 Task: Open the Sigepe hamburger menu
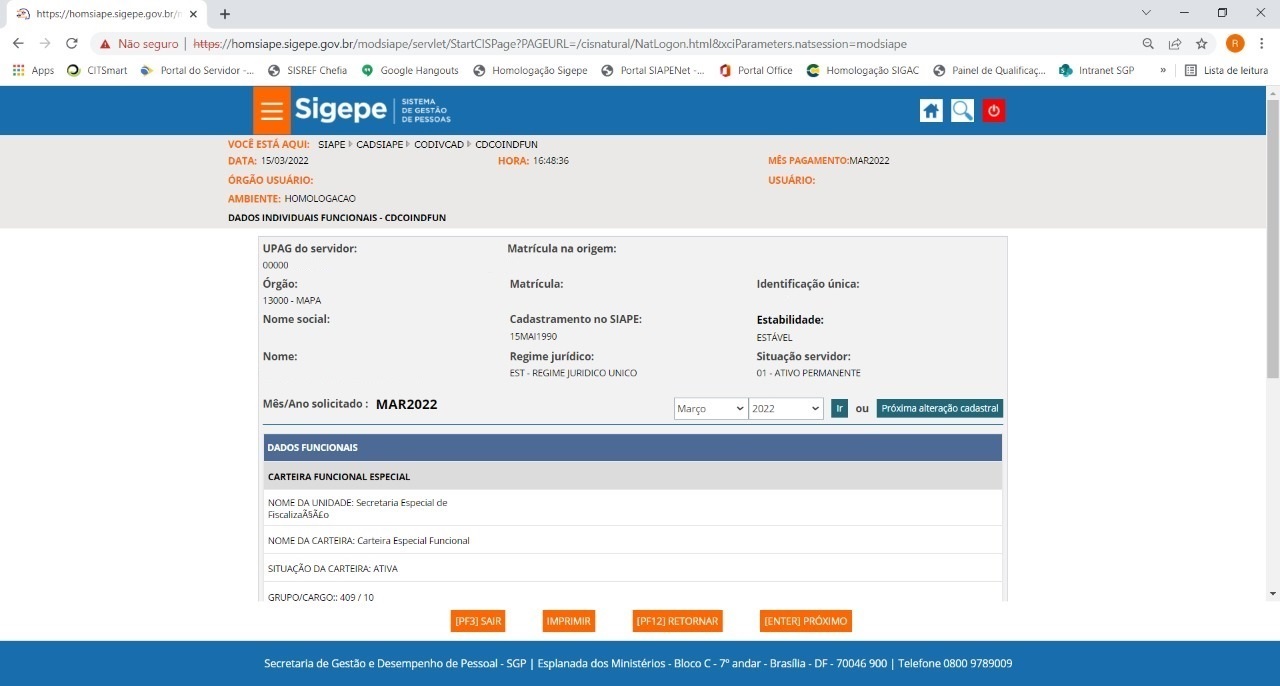(x=271, y=111)
